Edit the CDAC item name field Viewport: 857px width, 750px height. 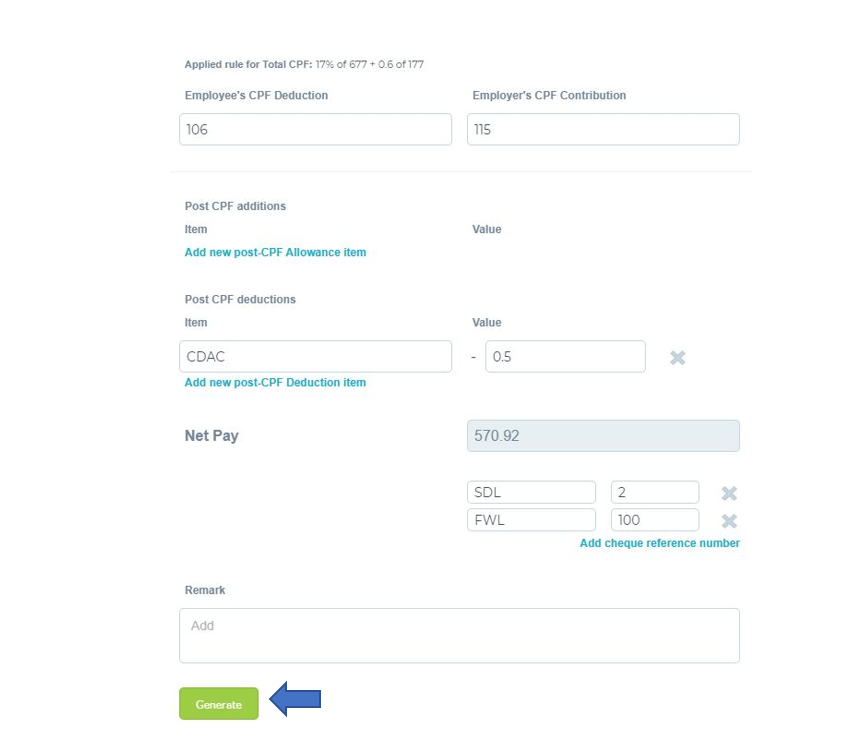click(315, 357)
